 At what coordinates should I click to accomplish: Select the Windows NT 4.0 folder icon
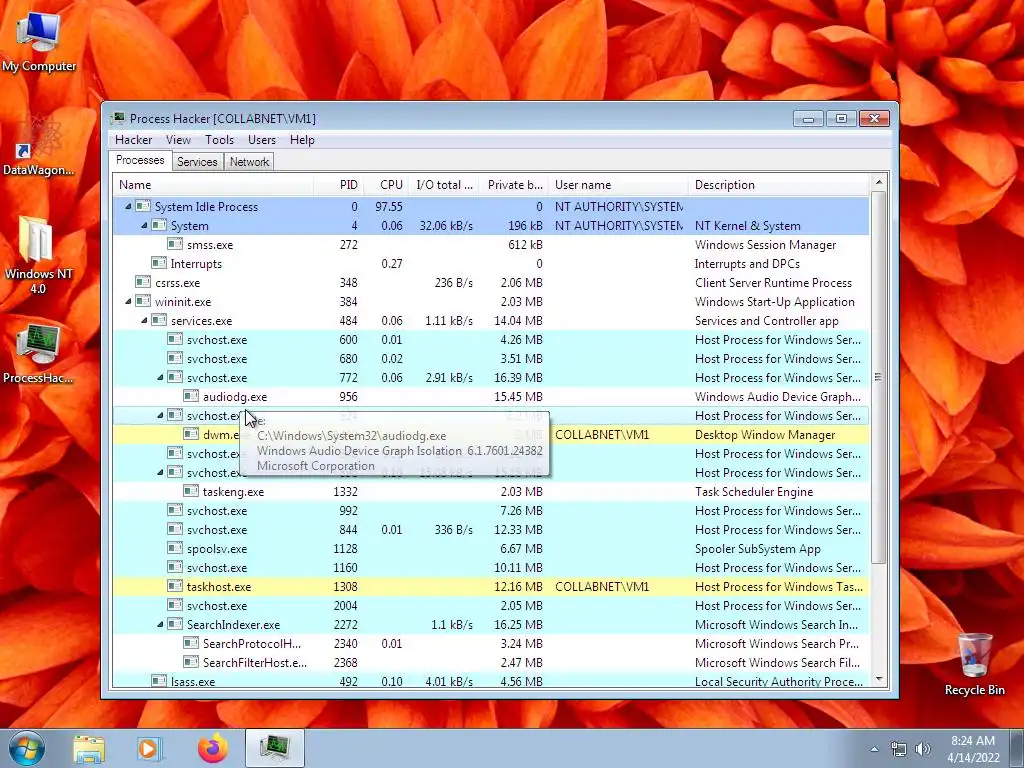click(38, 255)
